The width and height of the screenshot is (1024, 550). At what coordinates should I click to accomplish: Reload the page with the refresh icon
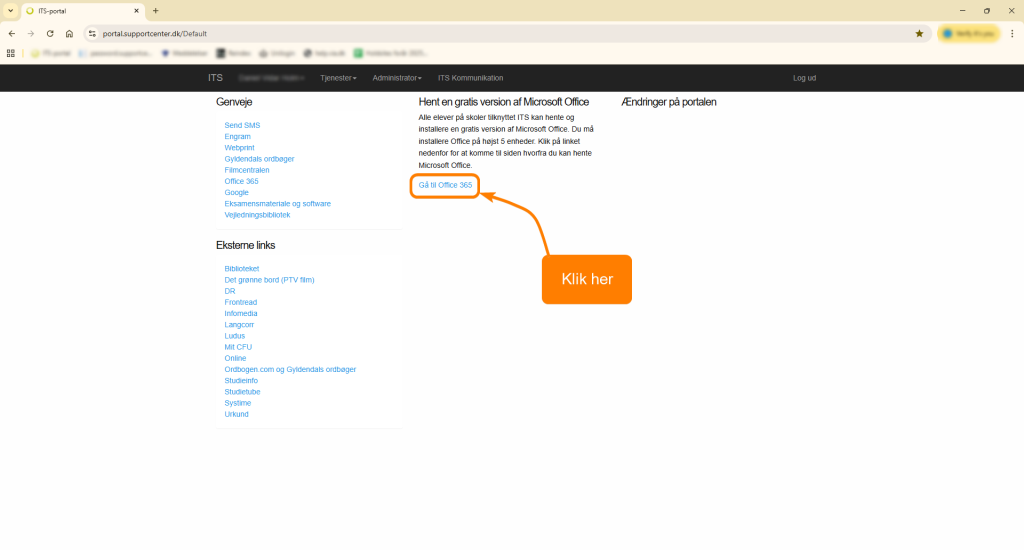(x=50, y=33)
